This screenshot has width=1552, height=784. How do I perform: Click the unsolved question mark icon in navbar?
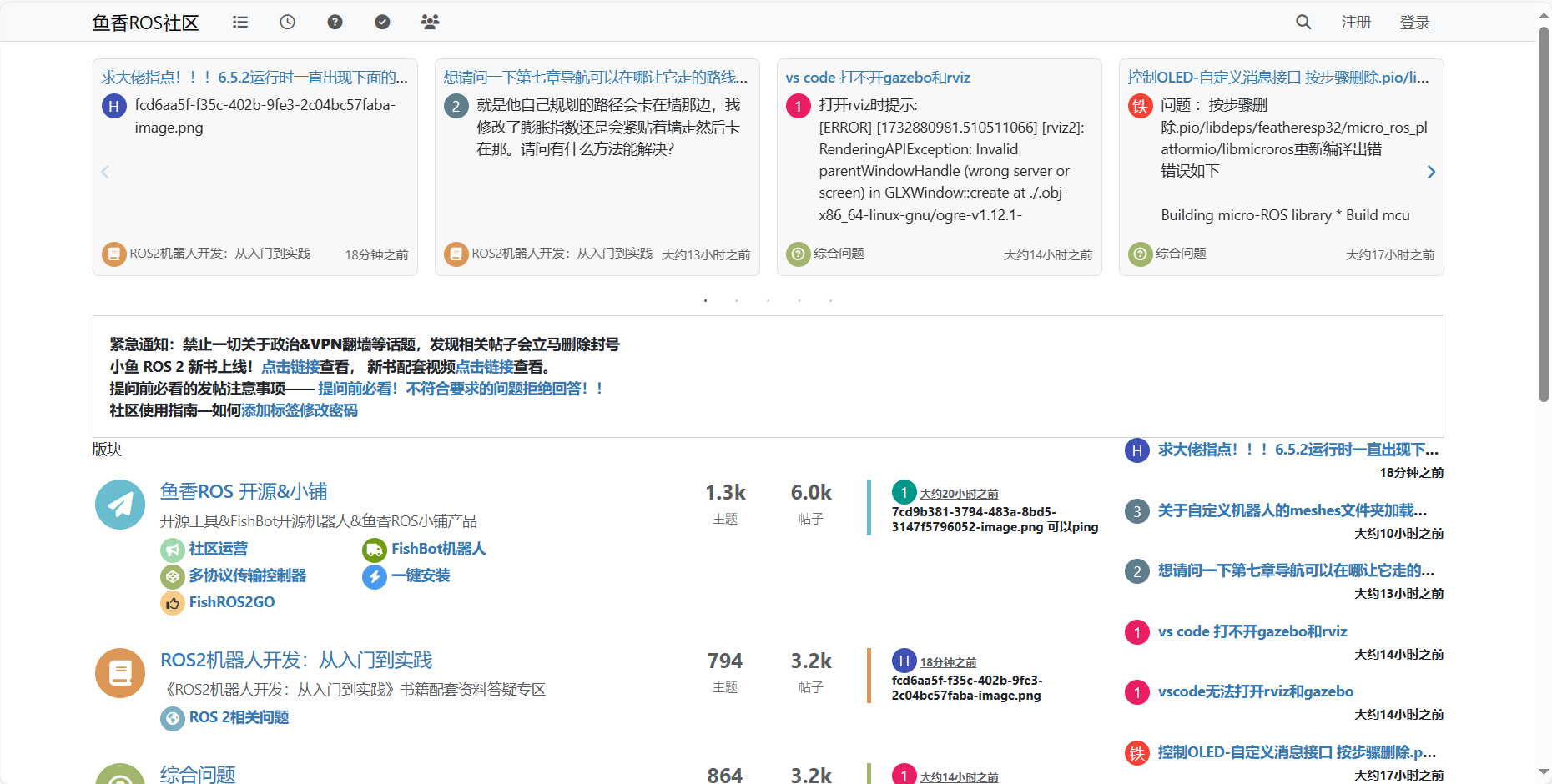coord(335,23)
